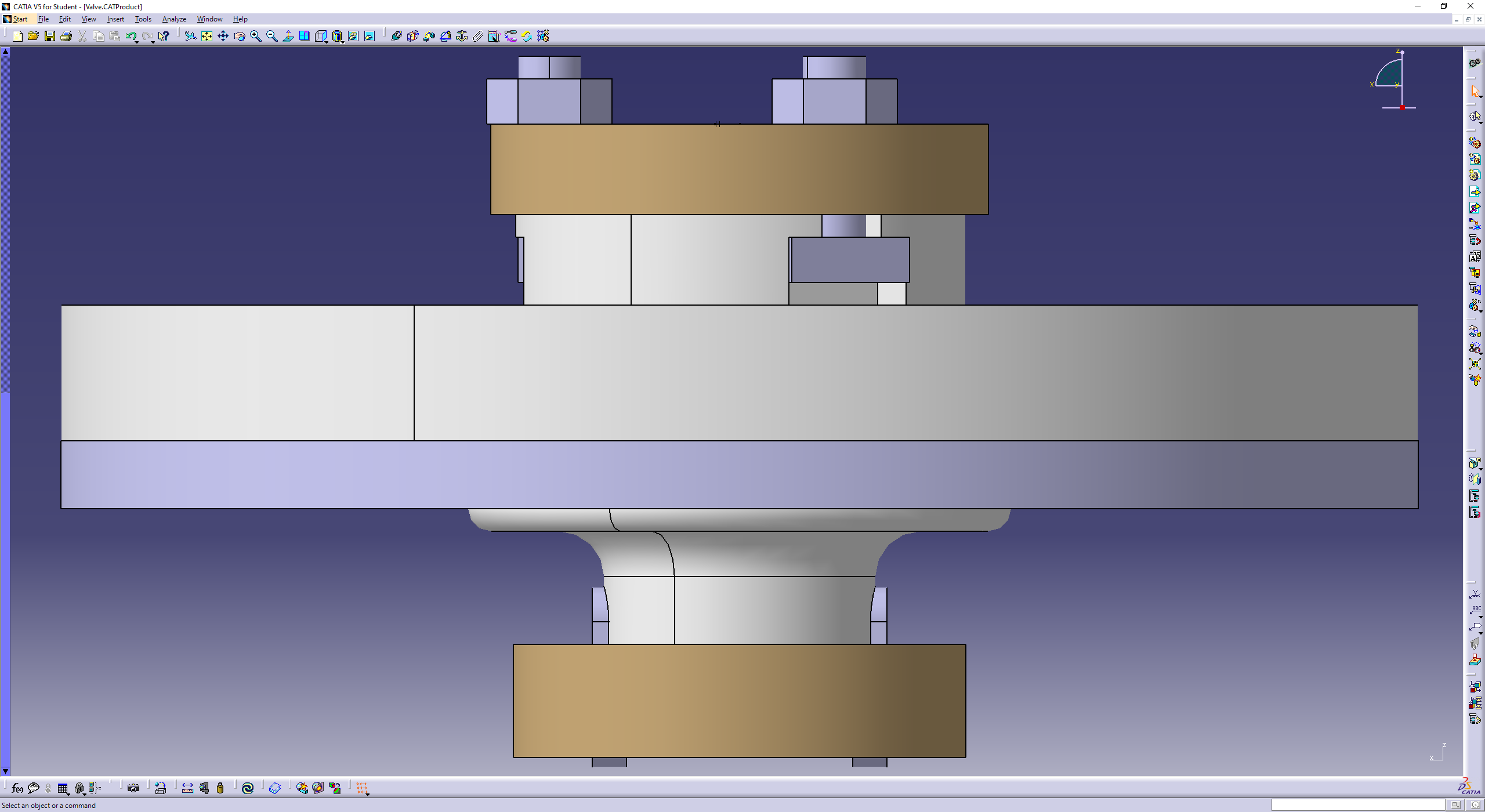Expand the Design Table dropdown arrow
The height and width of the screenshot is (812, 1485).
(68, 793)
